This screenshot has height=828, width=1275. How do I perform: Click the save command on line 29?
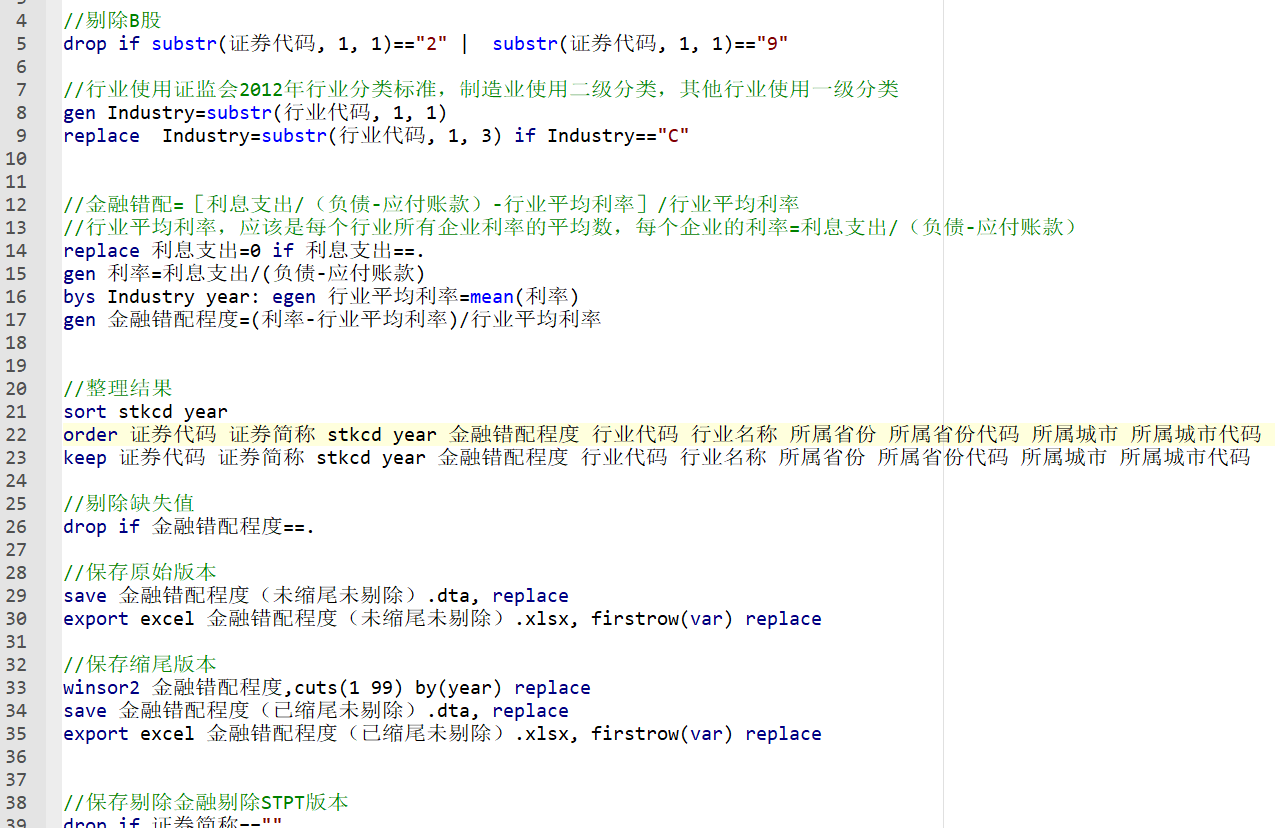[x=85, y=595]
